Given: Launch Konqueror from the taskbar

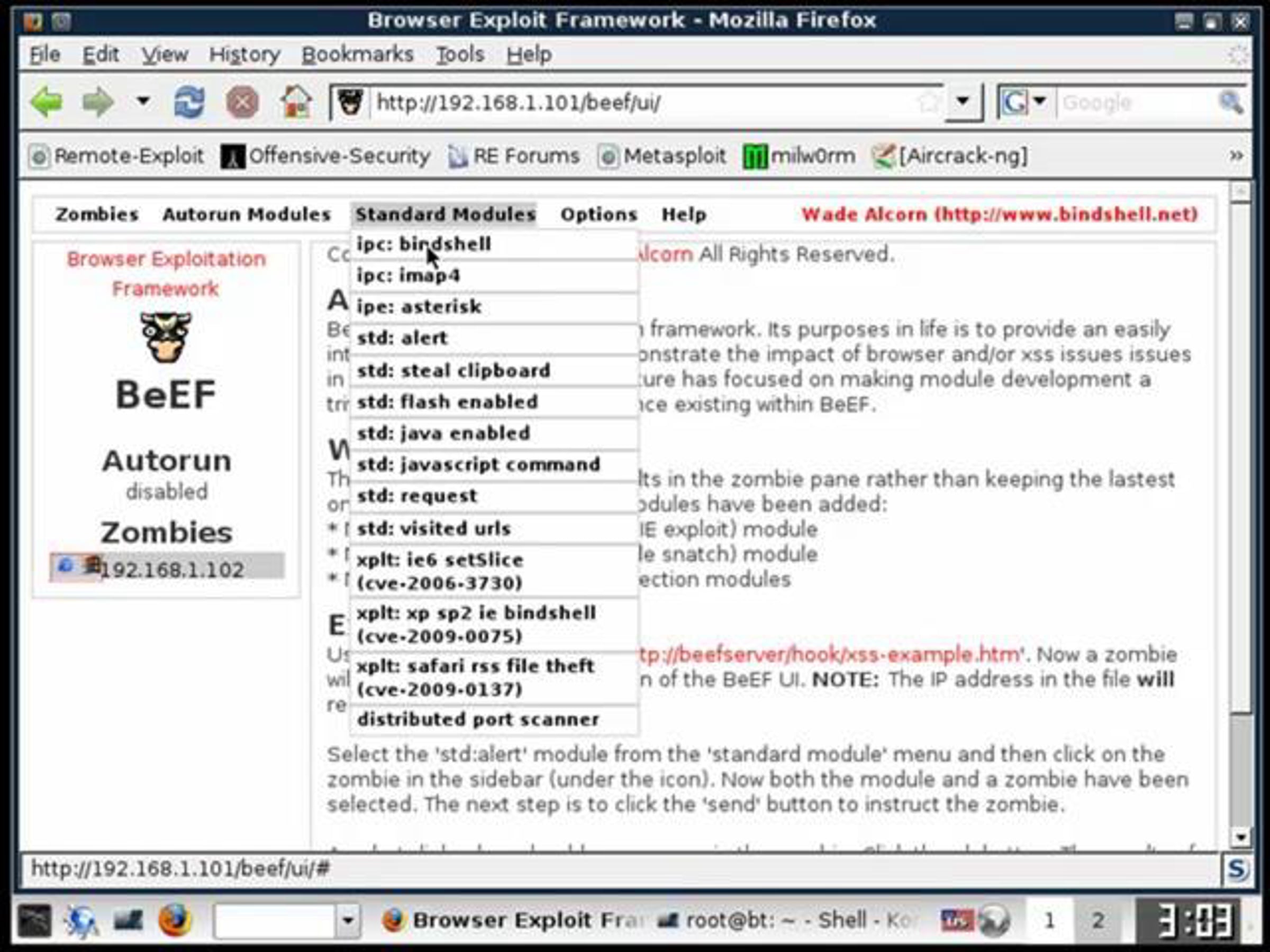Looking at the screenshot, I should click(81, 920).
